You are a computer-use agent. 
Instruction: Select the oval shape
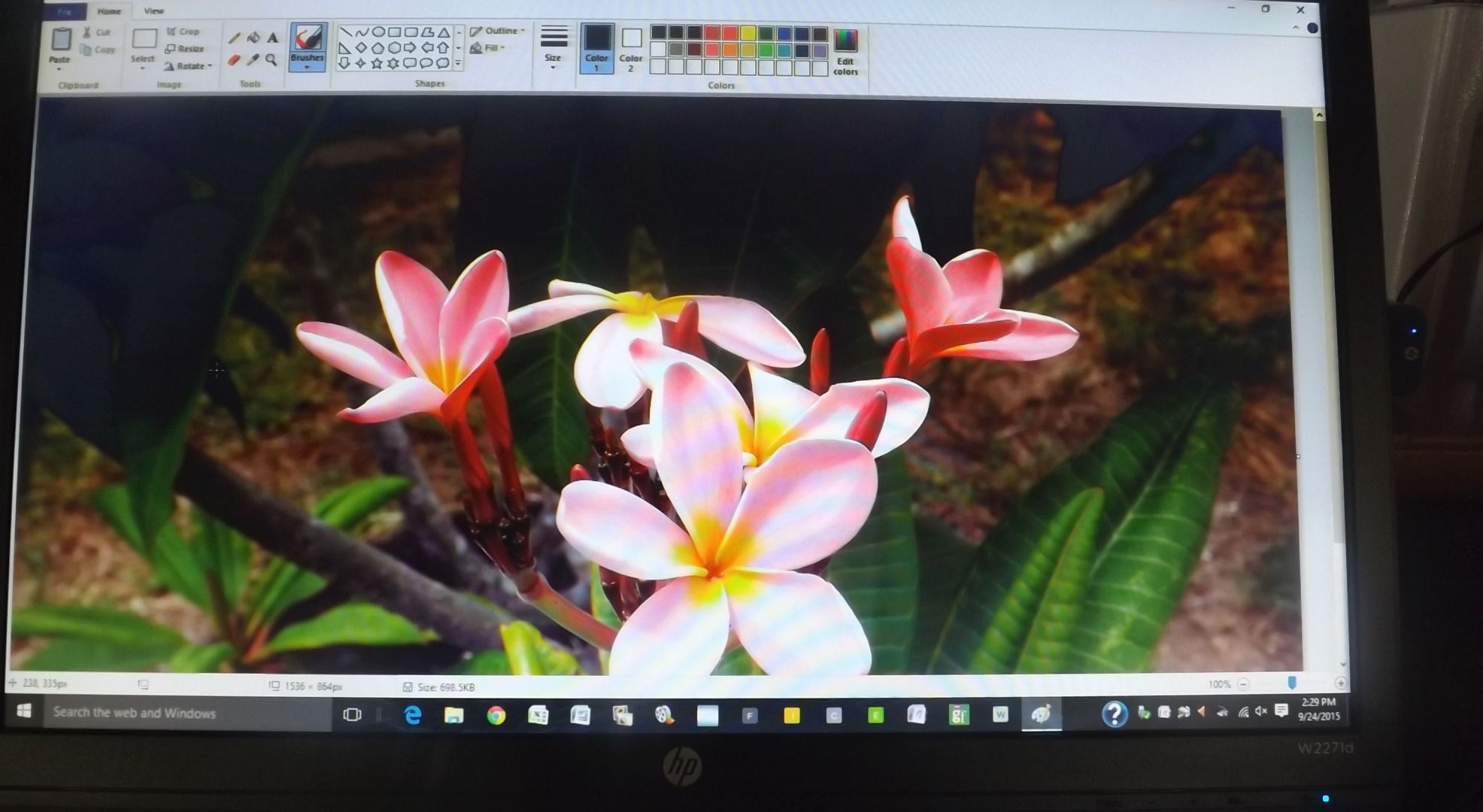pyautogui.click(x=378, y=32)
